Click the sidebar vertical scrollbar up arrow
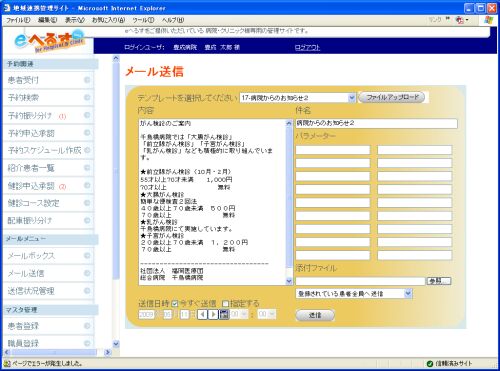The height and width of the screenshot is (371, 500). (x=116, y=58)
